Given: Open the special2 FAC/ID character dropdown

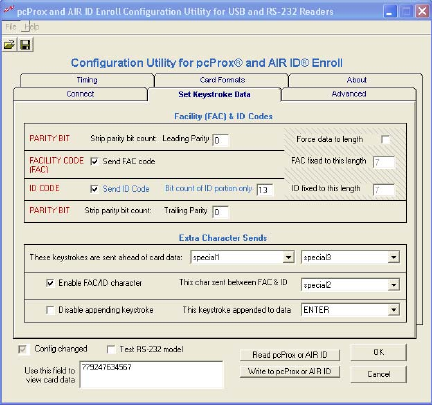Looking at the screenshot, I should (x=394, y=285).
